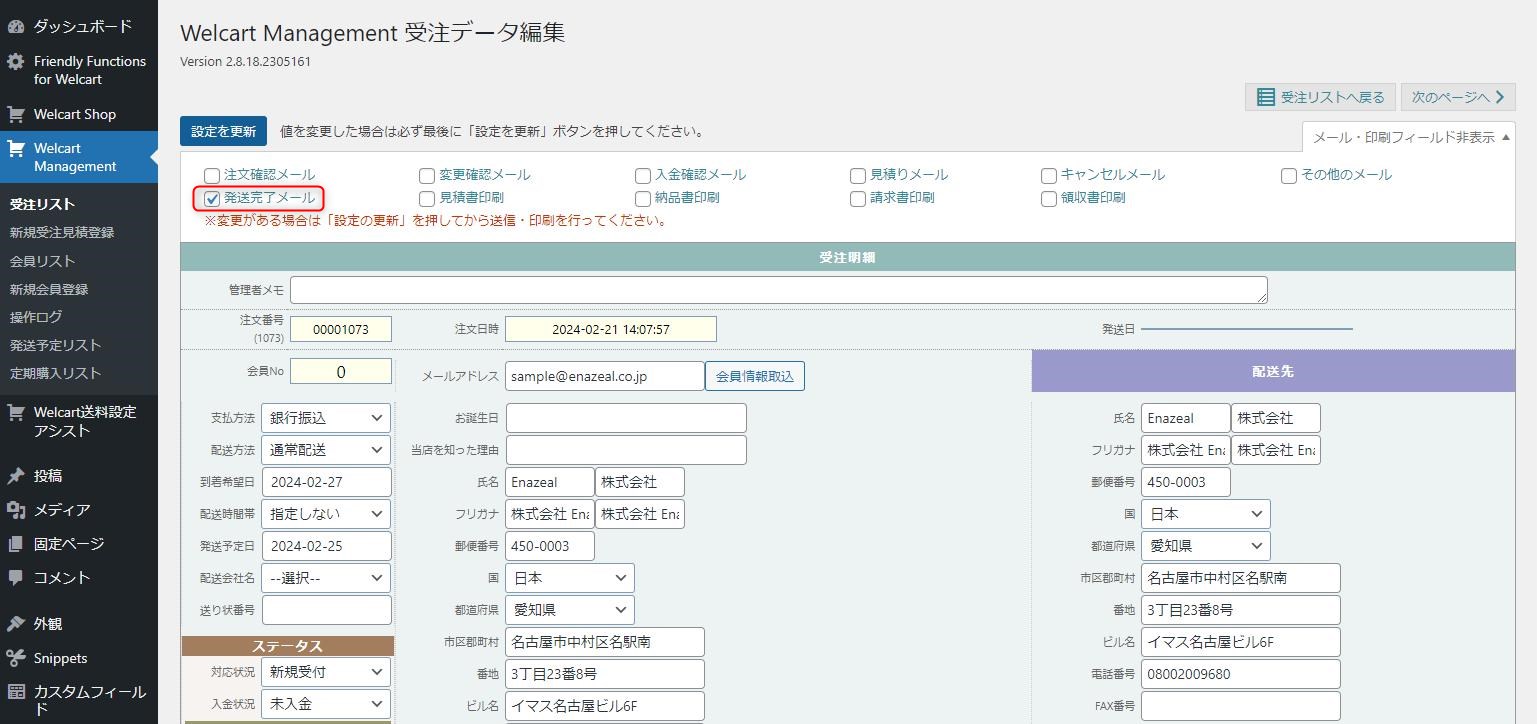Click the Friendly Functions gear icon
This screenshot has width=1537, height=724.
point(15,62)
